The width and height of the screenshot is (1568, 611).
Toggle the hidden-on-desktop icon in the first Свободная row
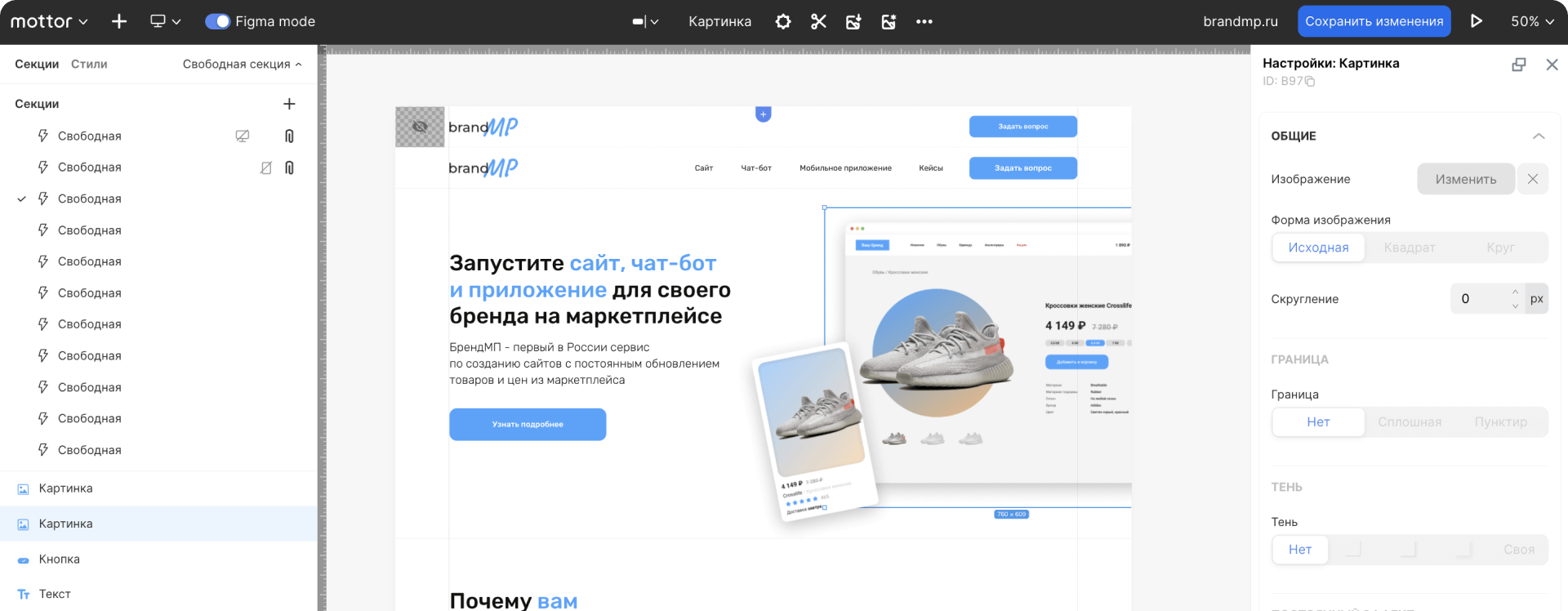coord(243,136)
